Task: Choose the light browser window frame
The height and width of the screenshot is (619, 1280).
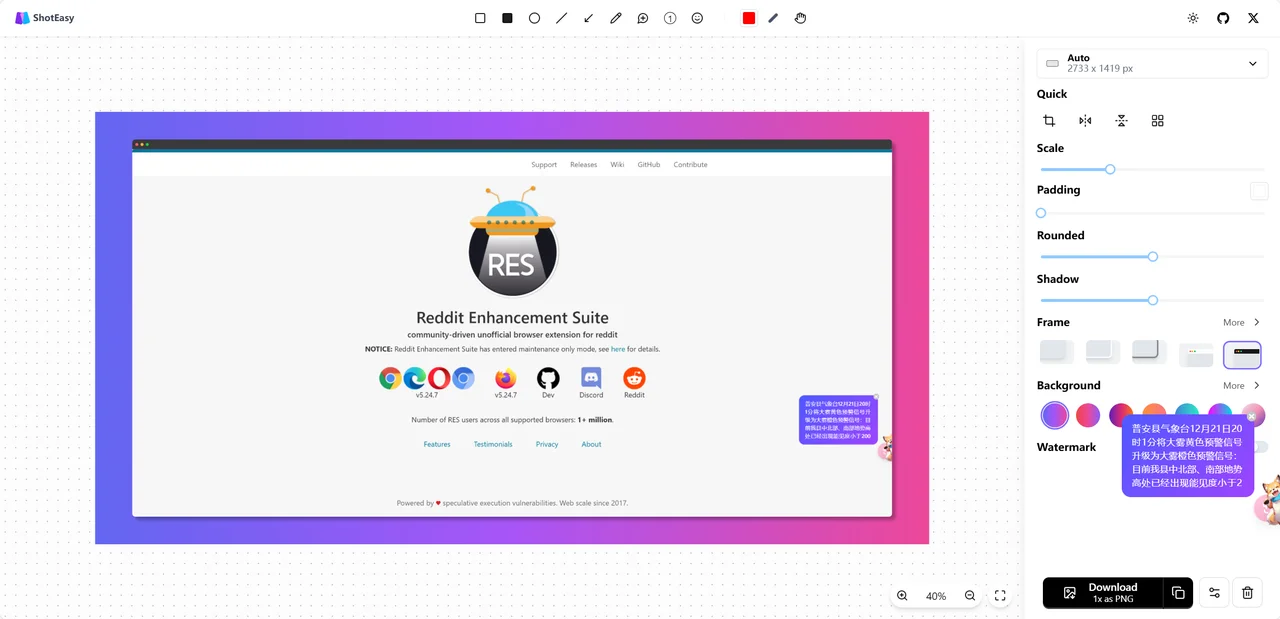Action: pos(1196,354)
